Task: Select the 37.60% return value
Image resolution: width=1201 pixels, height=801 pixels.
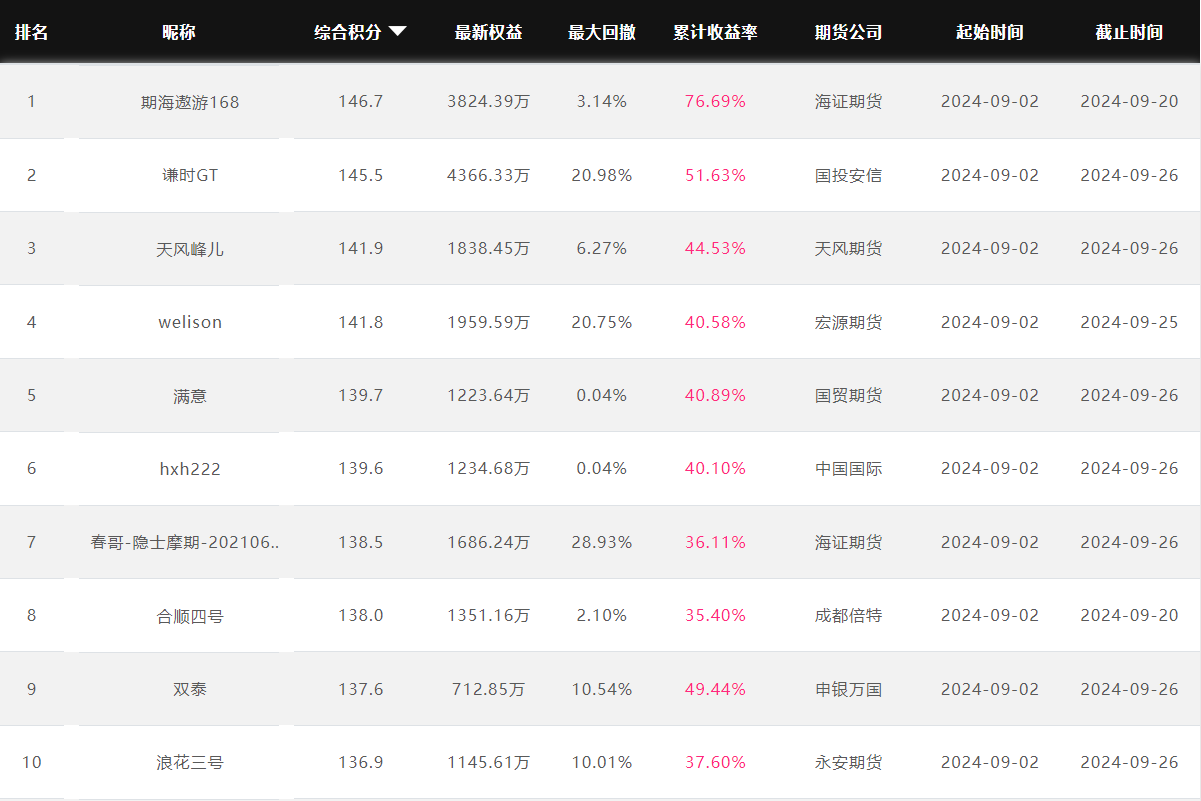Action: pyautogui.click(x=715, y=763)
